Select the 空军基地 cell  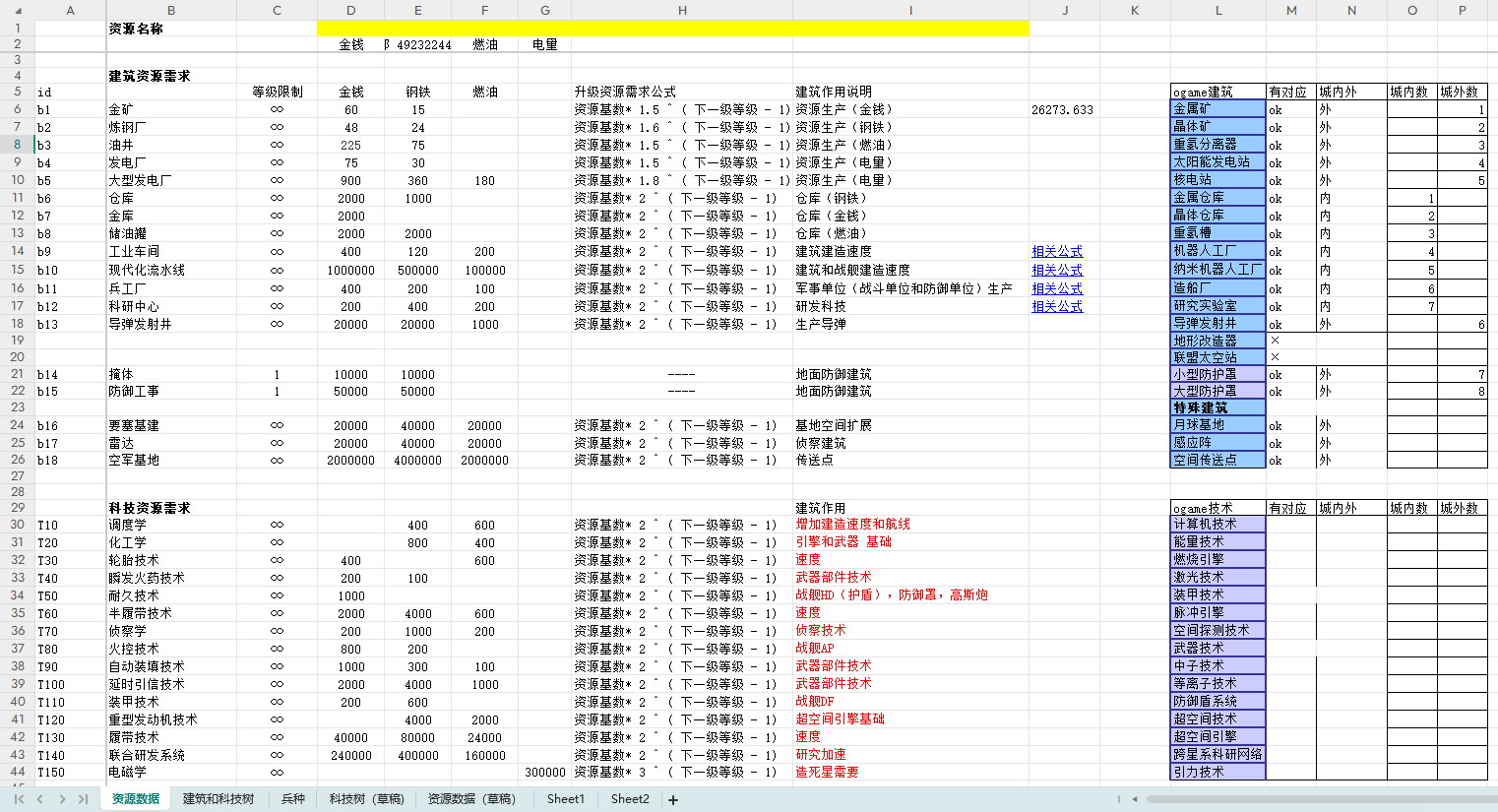171,461
